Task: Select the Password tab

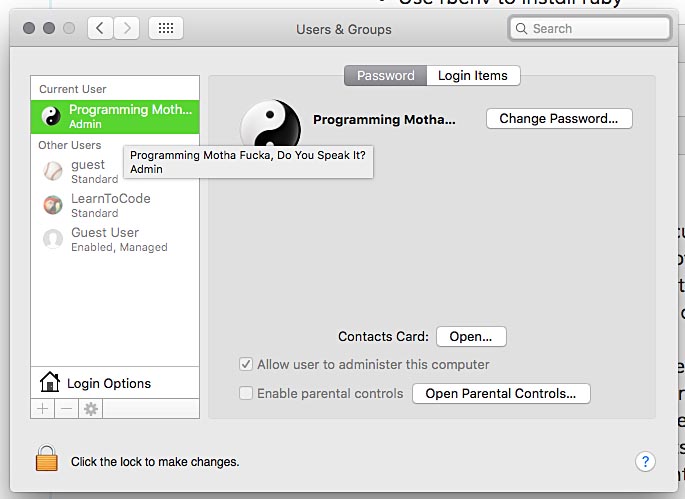Action: coord(385,76)
